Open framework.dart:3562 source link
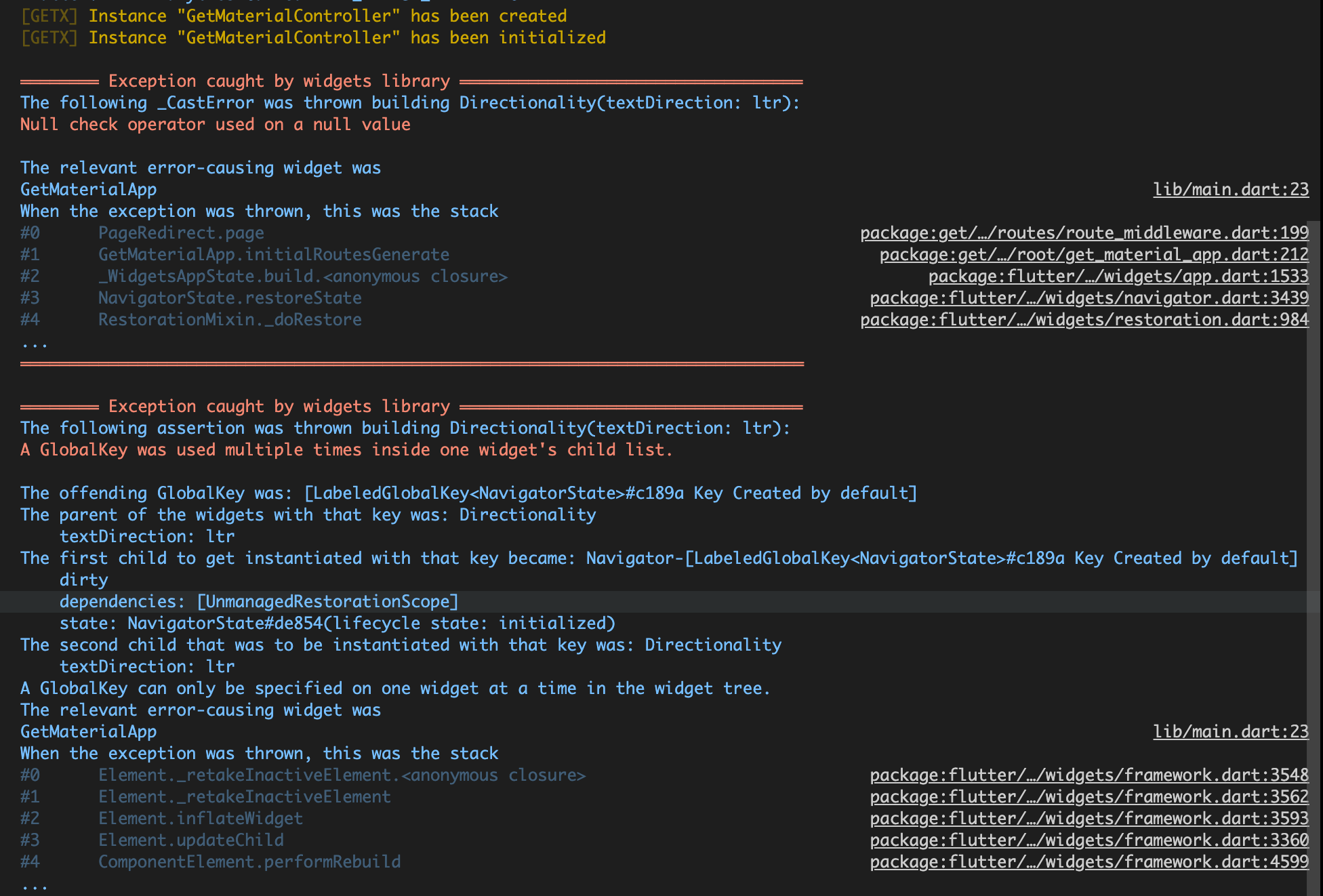 click(1088, 796)
